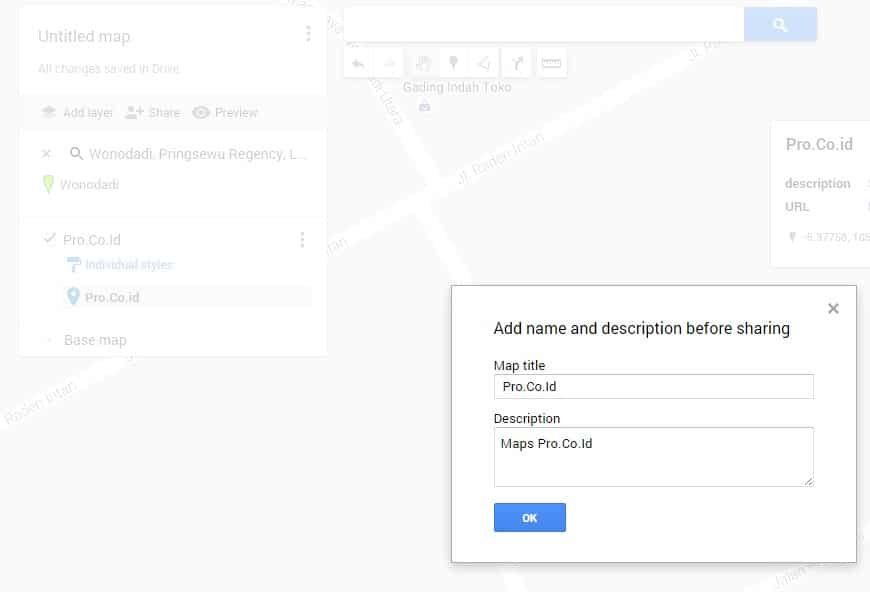Click Pro.Co.id title in the info card
This screenshot has width=870, height=592.
pyautogui.click(x=819, y=144)
